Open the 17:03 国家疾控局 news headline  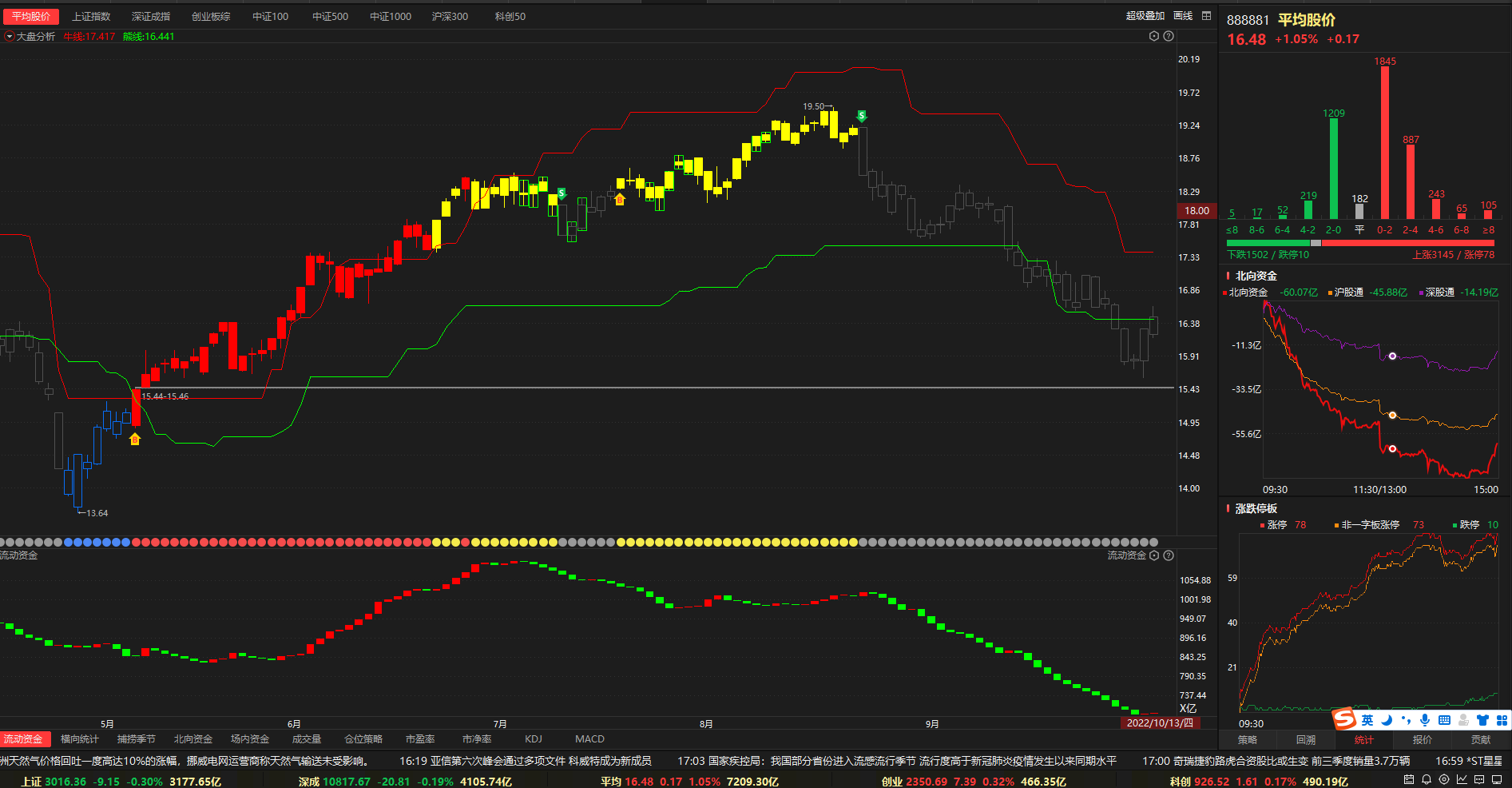pos(897,761)
